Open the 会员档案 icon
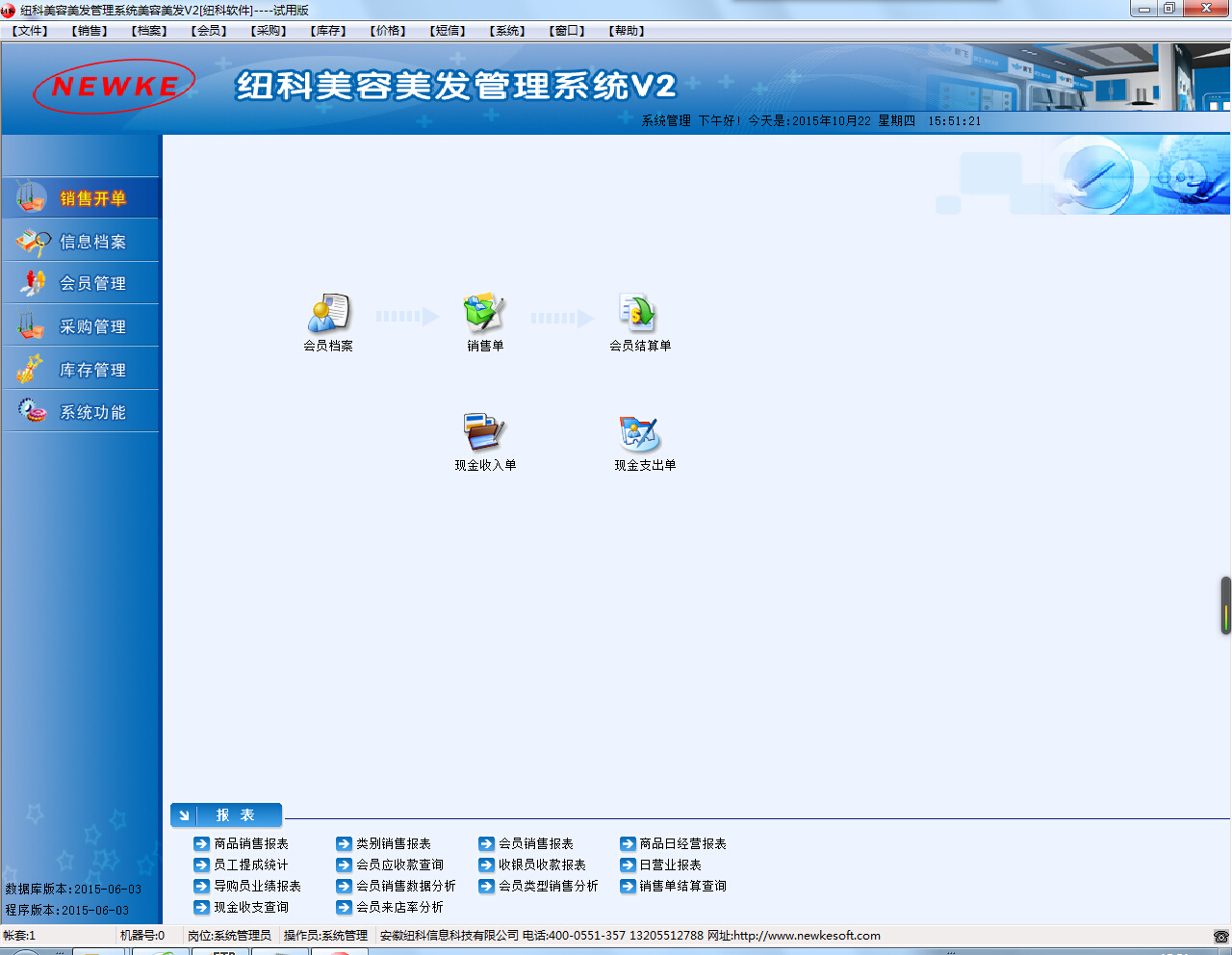Screen dimensions: 1232x955 [x=328, y=315]
